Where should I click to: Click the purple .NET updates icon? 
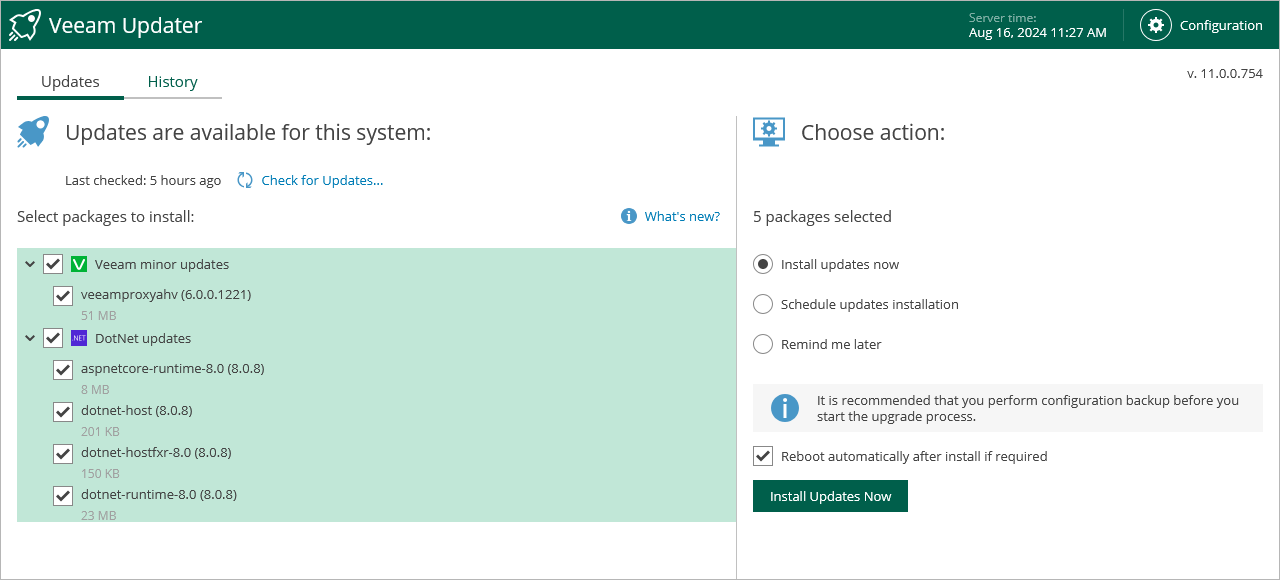(x=79, y=338)
